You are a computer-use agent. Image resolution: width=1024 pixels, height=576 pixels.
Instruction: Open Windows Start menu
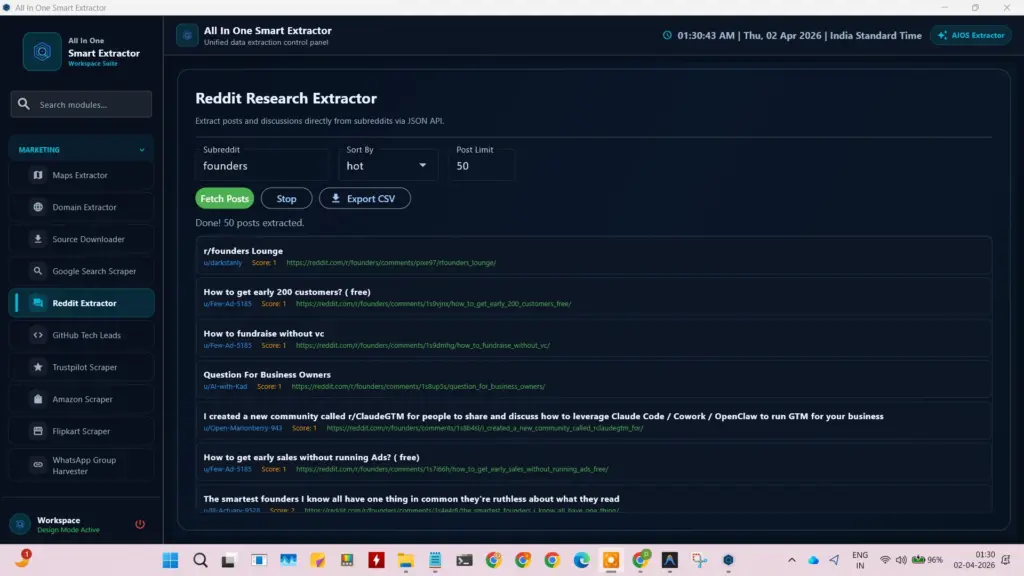coord(170,560)
